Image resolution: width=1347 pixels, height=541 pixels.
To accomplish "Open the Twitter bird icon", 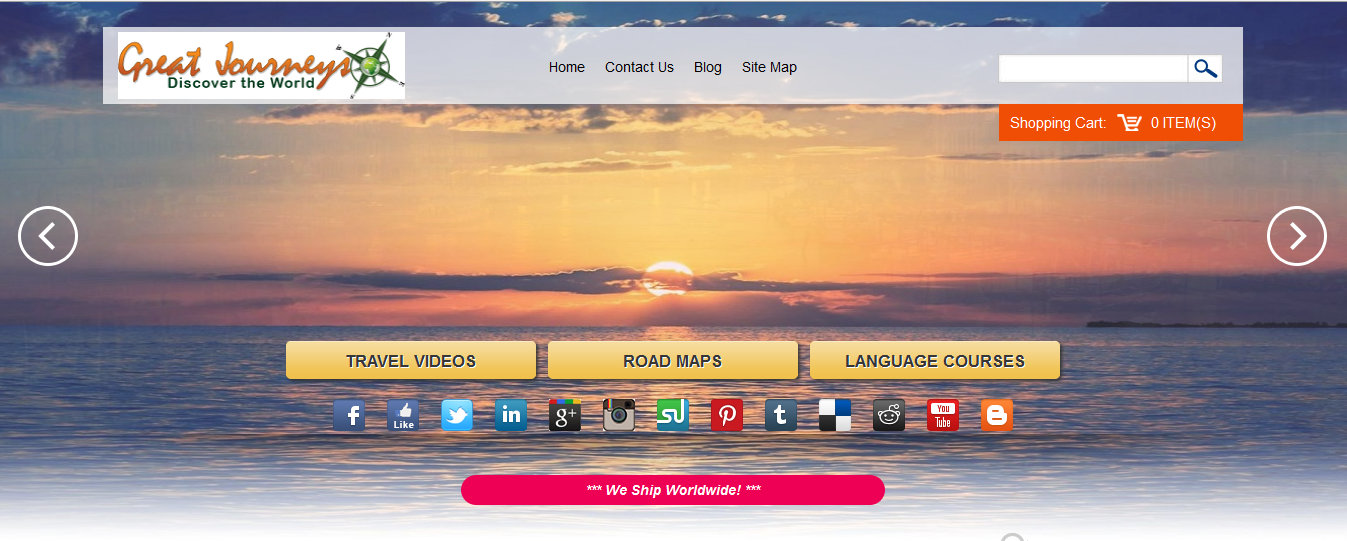I will (457, 415).
